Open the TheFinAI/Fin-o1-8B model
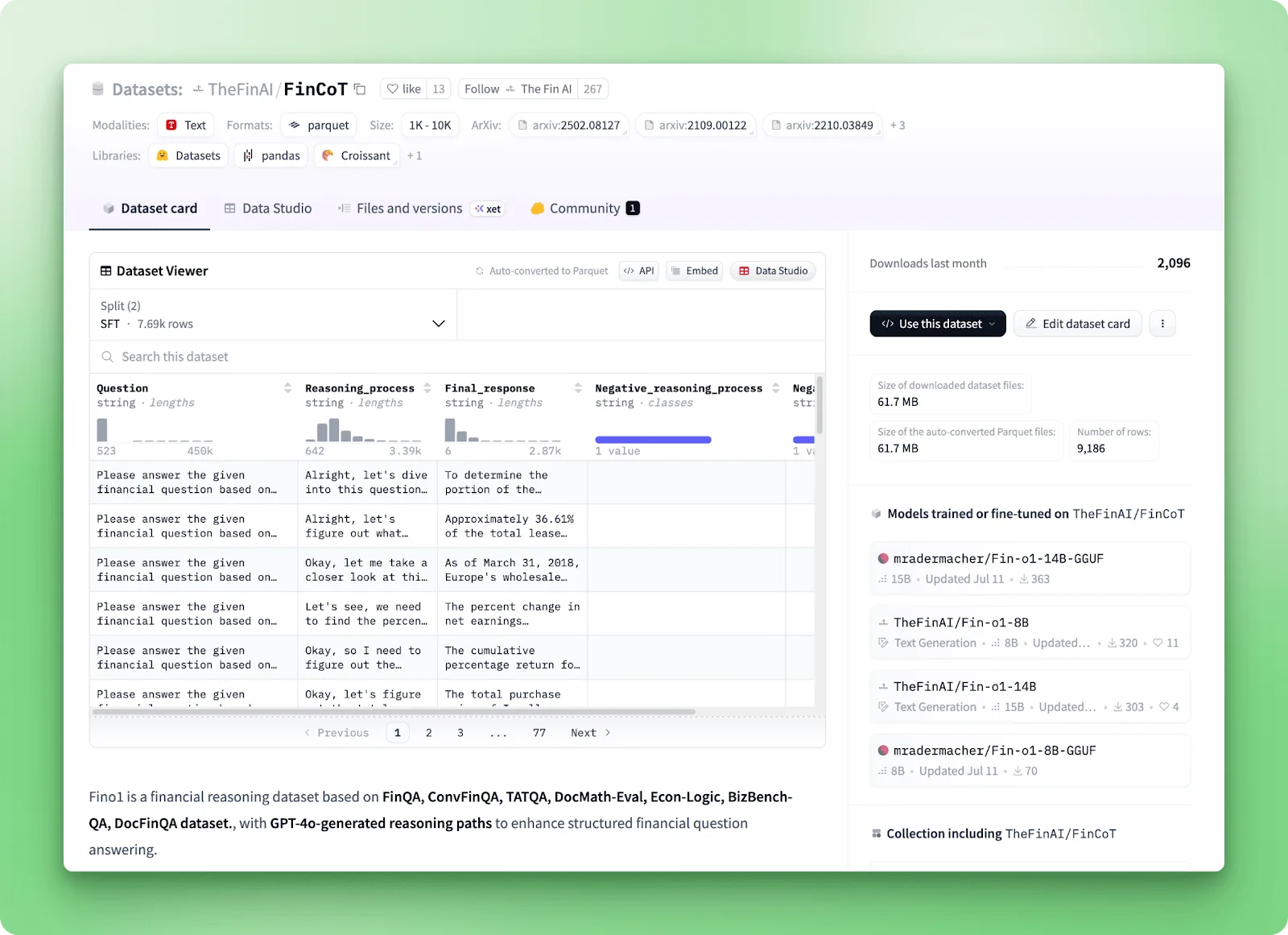 pyautogui.click(x=1030, y=632)
